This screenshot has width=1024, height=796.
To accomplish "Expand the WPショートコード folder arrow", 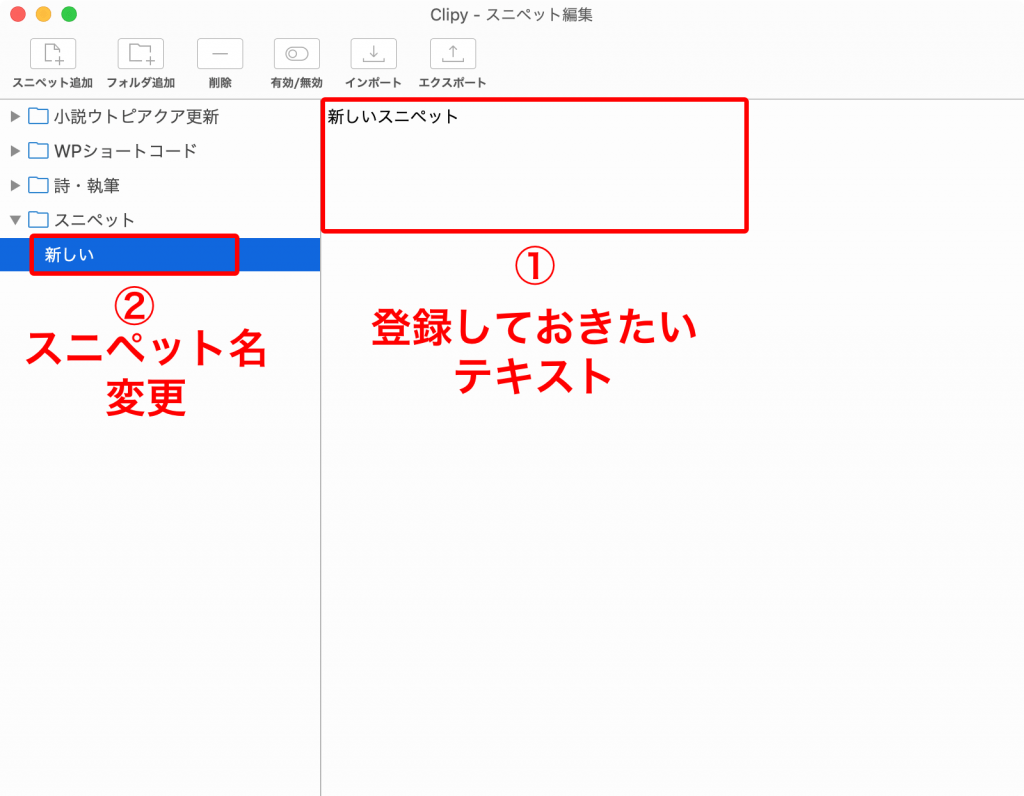I will [x=15, y=151].
